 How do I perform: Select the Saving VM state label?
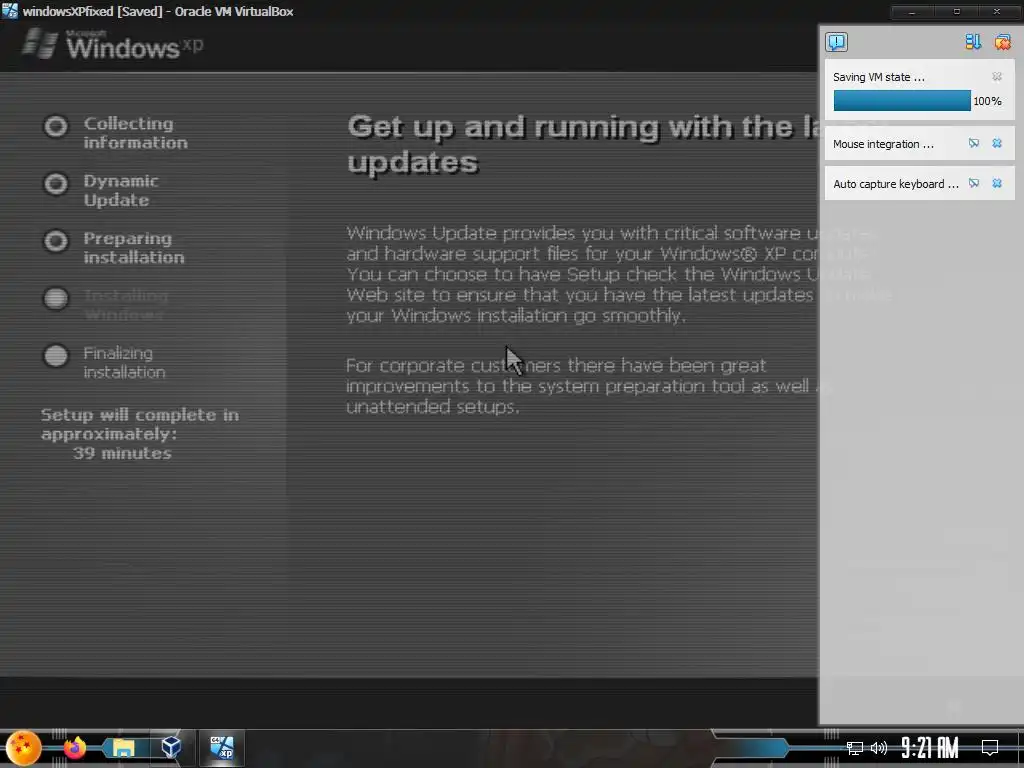tap(878, 77)
